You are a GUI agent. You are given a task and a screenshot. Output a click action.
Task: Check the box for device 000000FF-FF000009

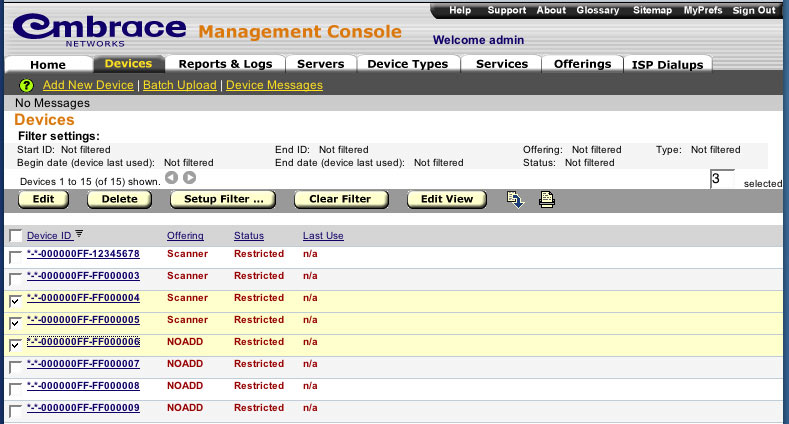coord(16,410)
